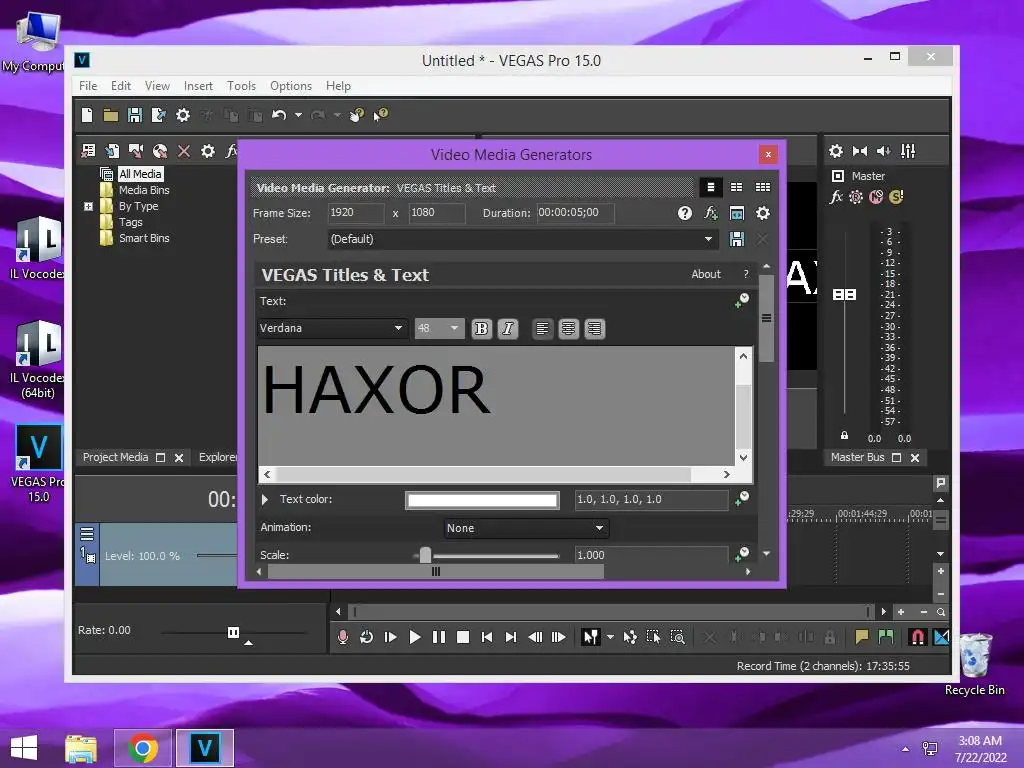This screenshot has height=768, width=1024.
Task: Open the File menu
Action: pyautogui.click(x=88, y=86)
